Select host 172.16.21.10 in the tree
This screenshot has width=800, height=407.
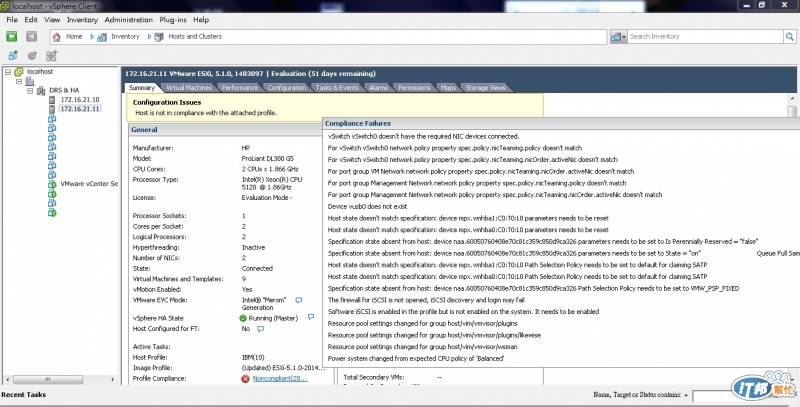pyautogui.click(x=80, y=99)
